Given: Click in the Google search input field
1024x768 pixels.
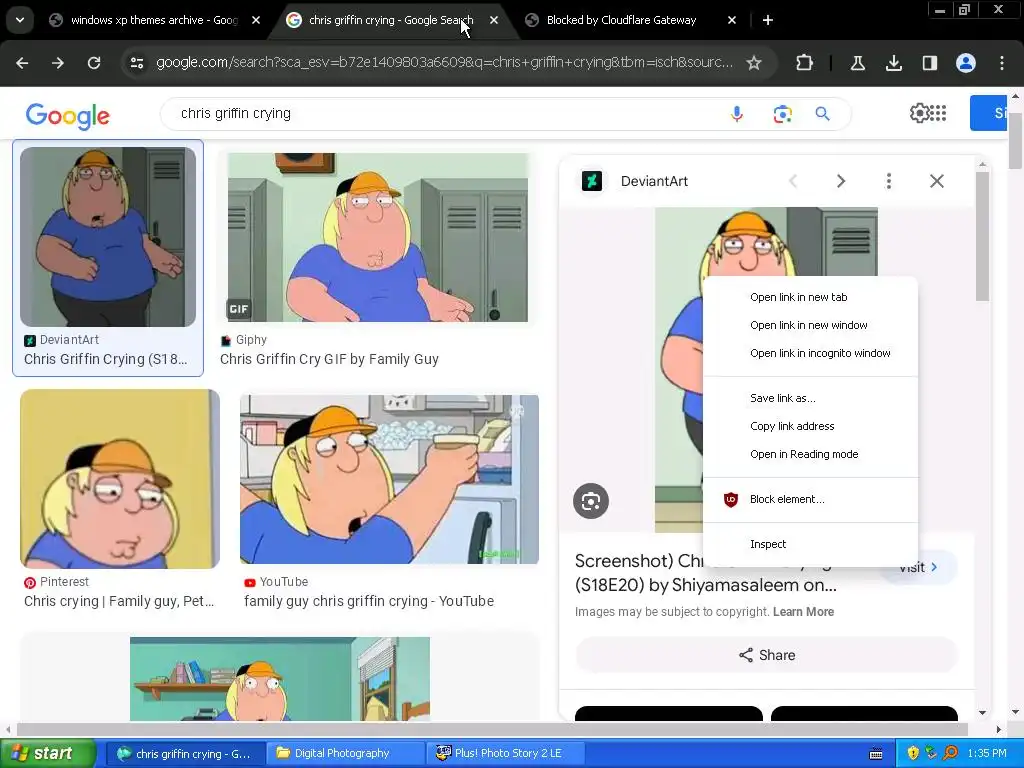Looking at the screenshot, I should pos(444,114).
